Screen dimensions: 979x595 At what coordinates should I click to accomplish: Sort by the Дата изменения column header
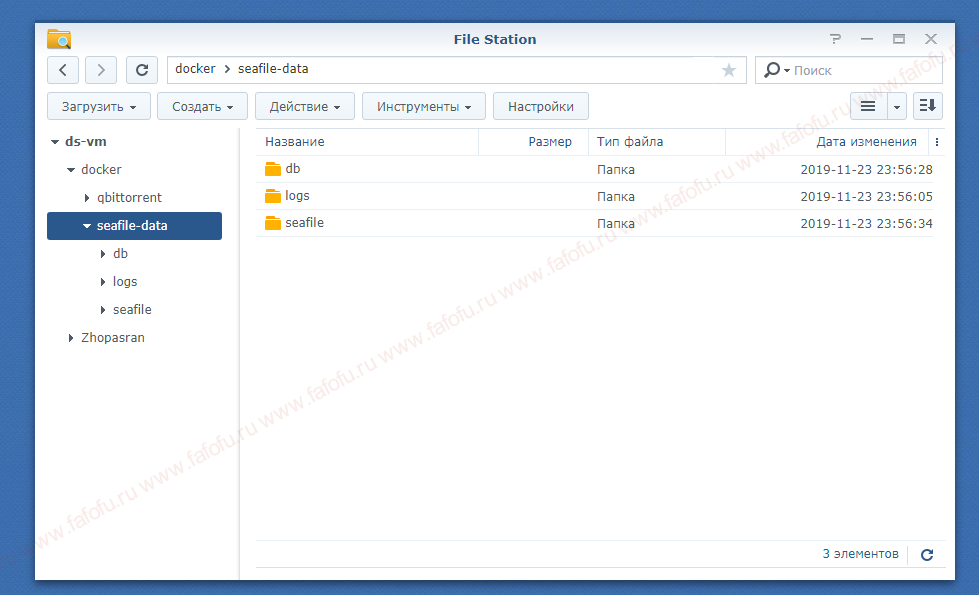pyautogui.click(x=827, y=142)
